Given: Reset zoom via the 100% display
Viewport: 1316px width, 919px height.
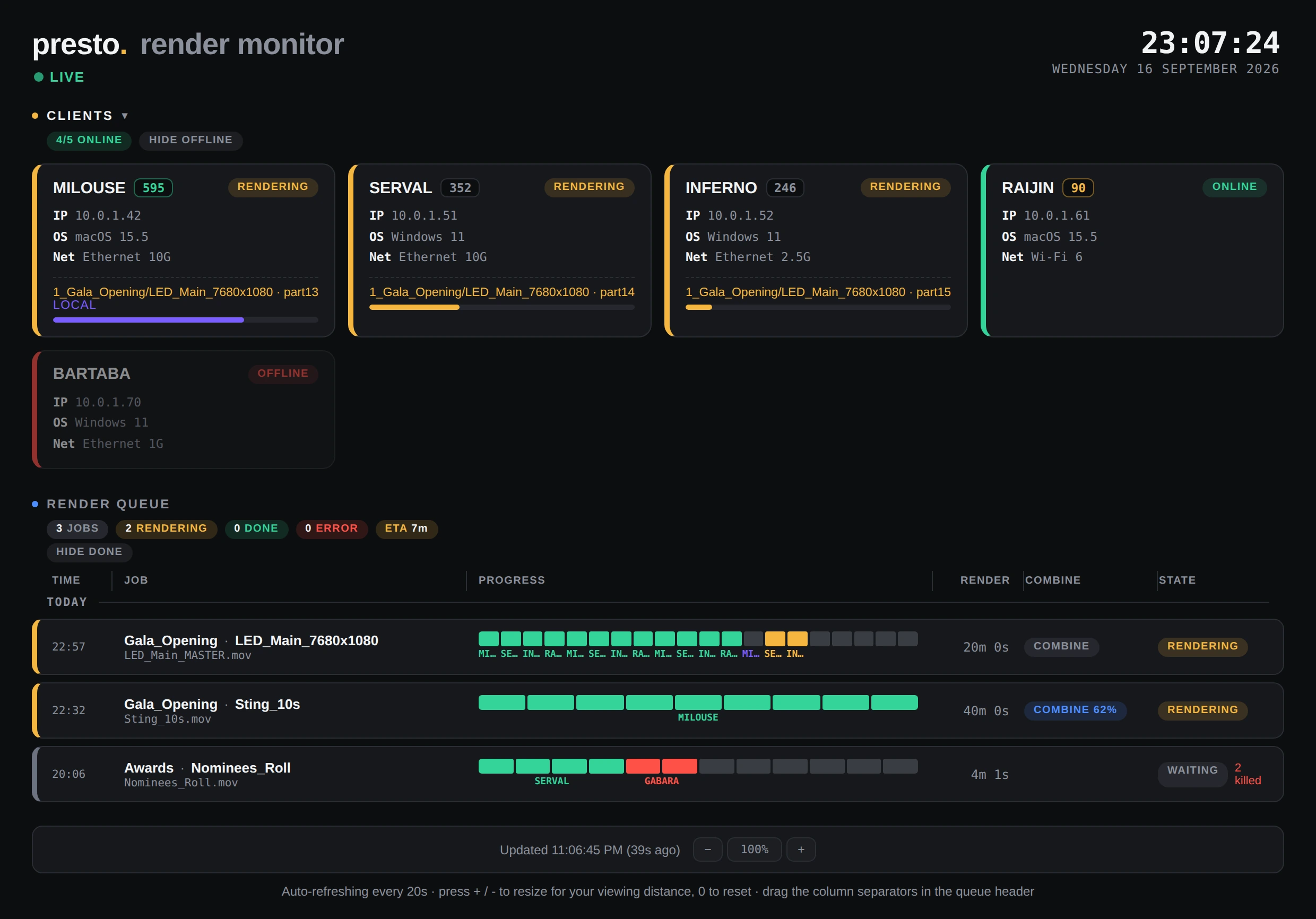Looking at the screenshot, I should click(754, 849).
